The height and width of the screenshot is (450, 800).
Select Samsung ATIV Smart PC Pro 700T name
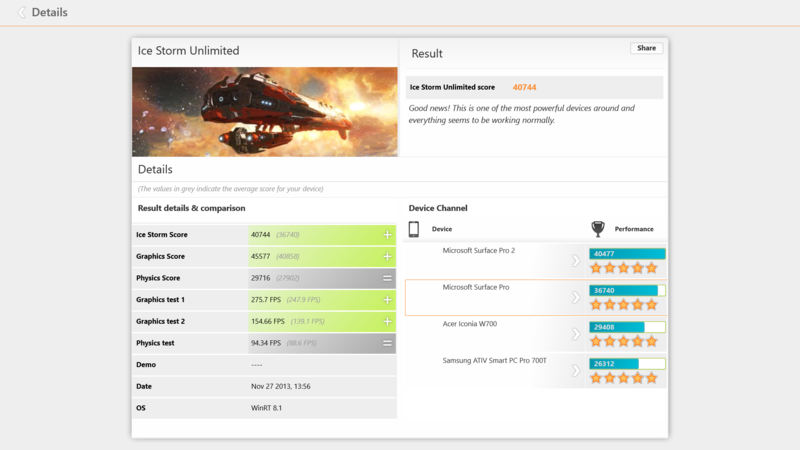(494, 361)
